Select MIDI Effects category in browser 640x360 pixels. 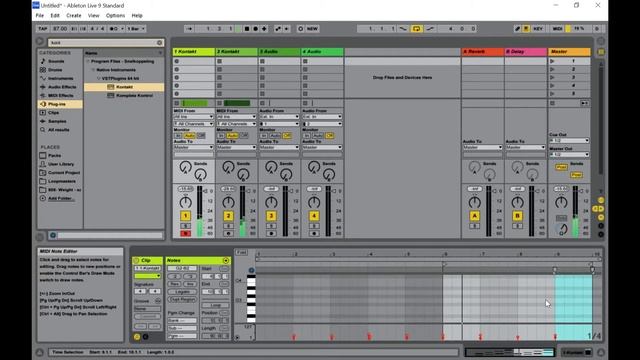61,96
